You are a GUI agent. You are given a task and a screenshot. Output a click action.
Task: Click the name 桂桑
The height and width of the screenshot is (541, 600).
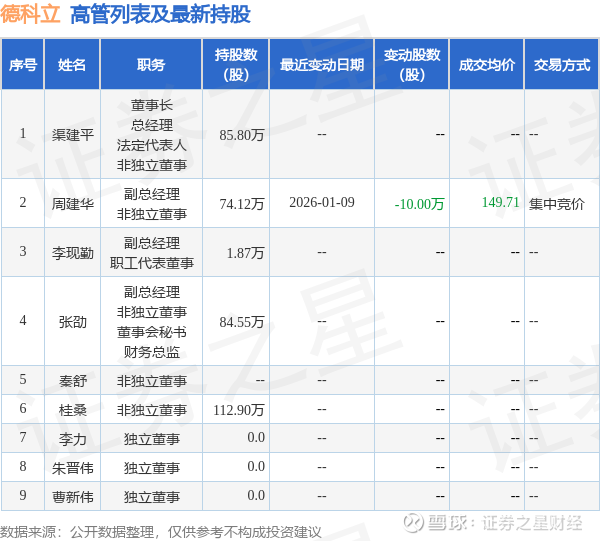[73, 410]
